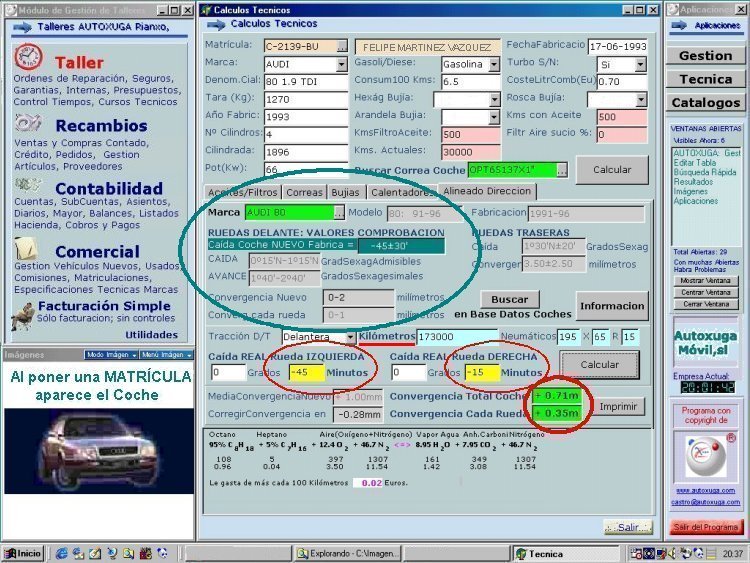The image size is (750, 563).
Task: Click the Consum100 Kms field
Action: 471,82
